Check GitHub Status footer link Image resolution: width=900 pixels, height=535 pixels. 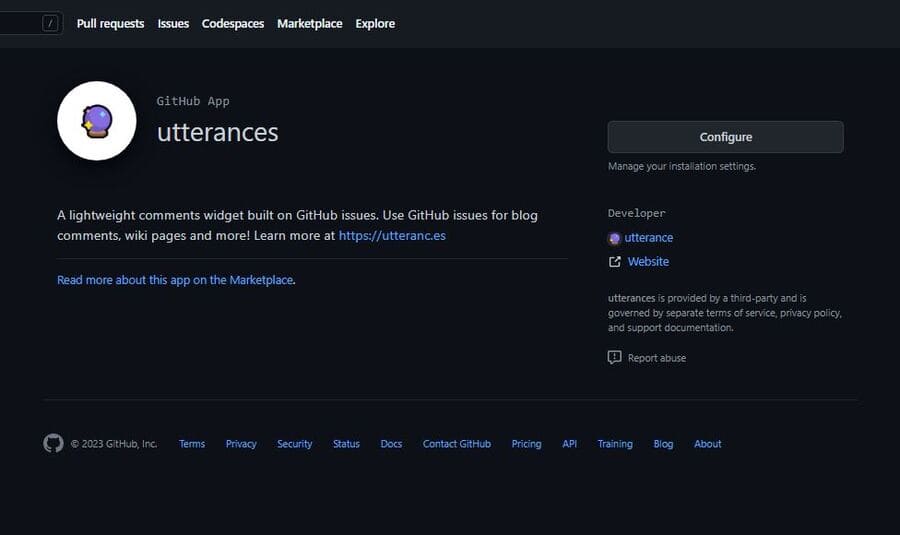tap(346, 444)
